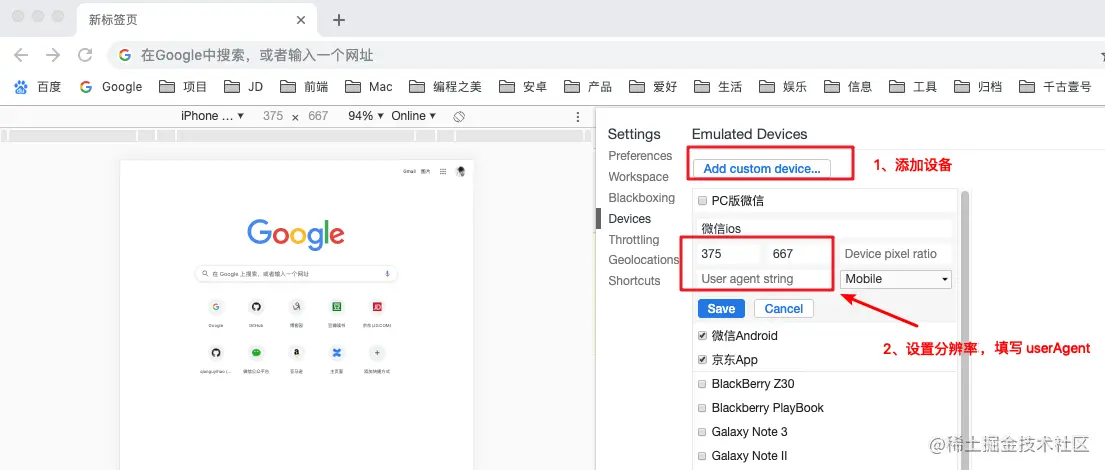The image size is (1105, 470).
Task: Go back with the browser back arrow
Action: pyautogui.click(x=21, y=55)
